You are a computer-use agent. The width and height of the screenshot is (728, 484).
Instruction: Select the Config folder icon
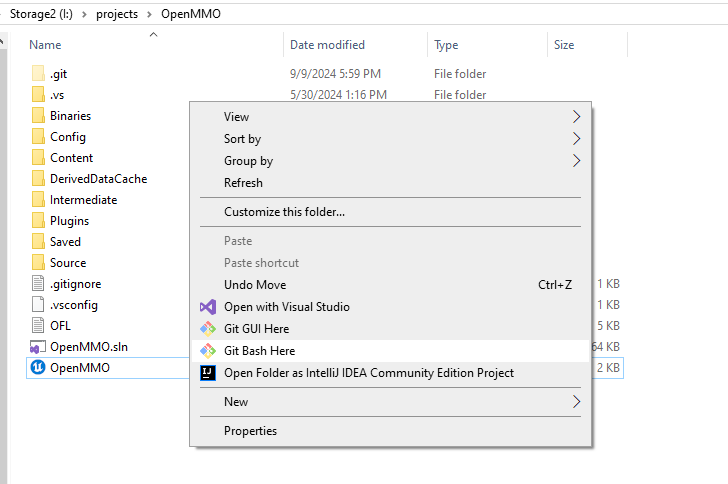click(38, 137)
